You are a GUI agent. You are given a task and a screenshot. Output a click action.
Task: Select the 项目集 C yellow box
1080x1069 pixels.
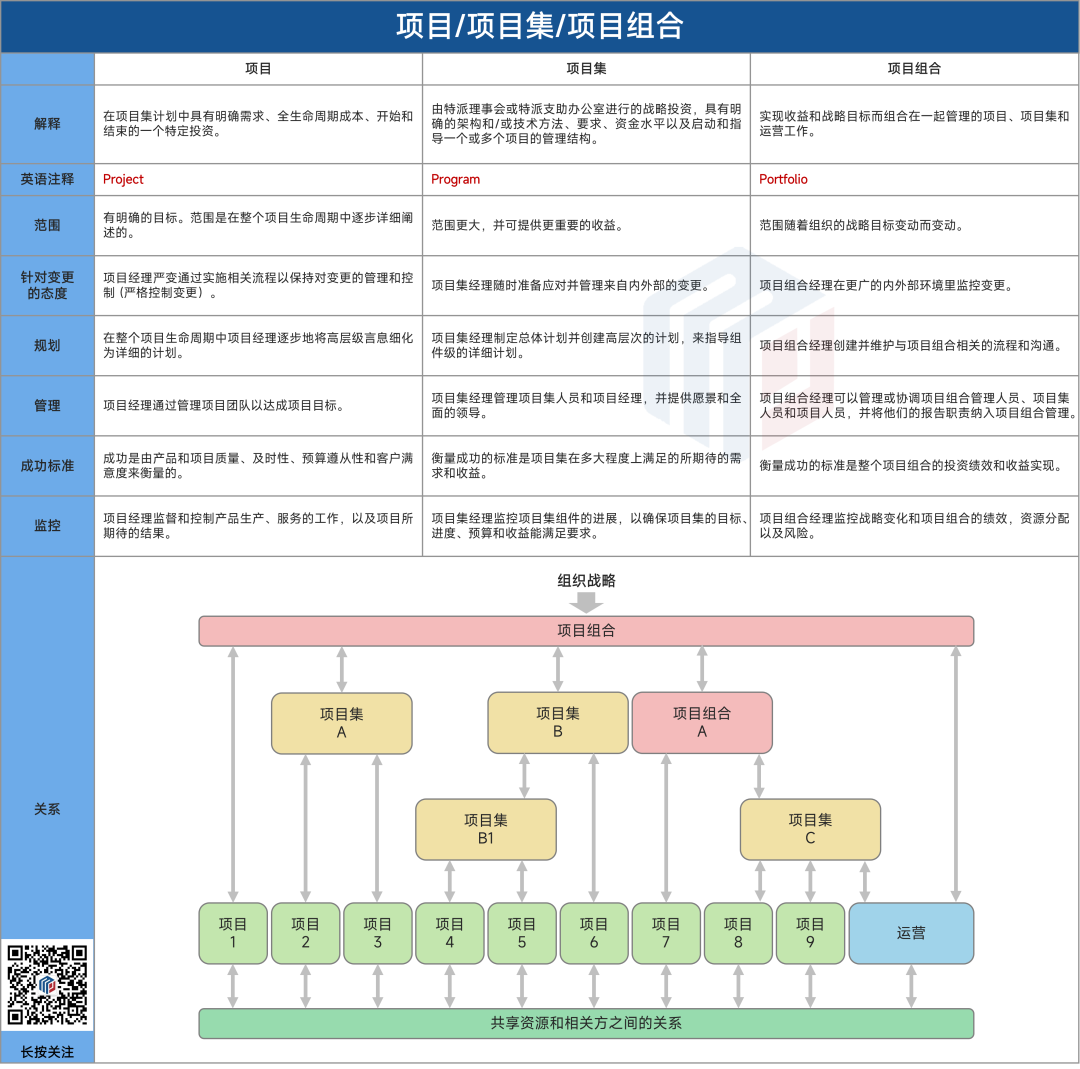pyautogui.click(x=810, y=829)
